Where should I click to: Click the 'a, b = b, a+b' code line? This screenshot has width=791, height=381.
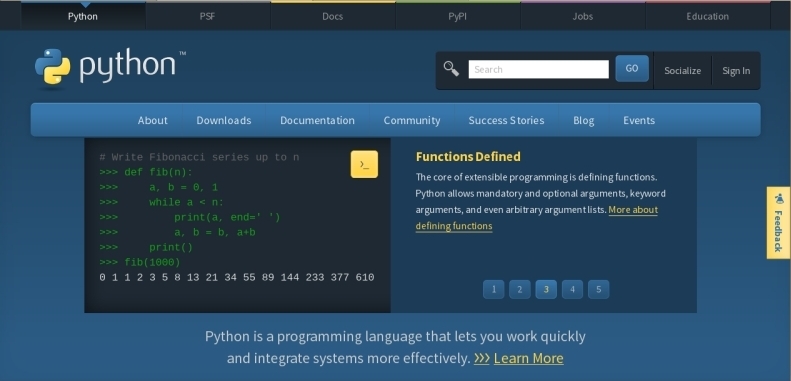click(x=178, y=233)
